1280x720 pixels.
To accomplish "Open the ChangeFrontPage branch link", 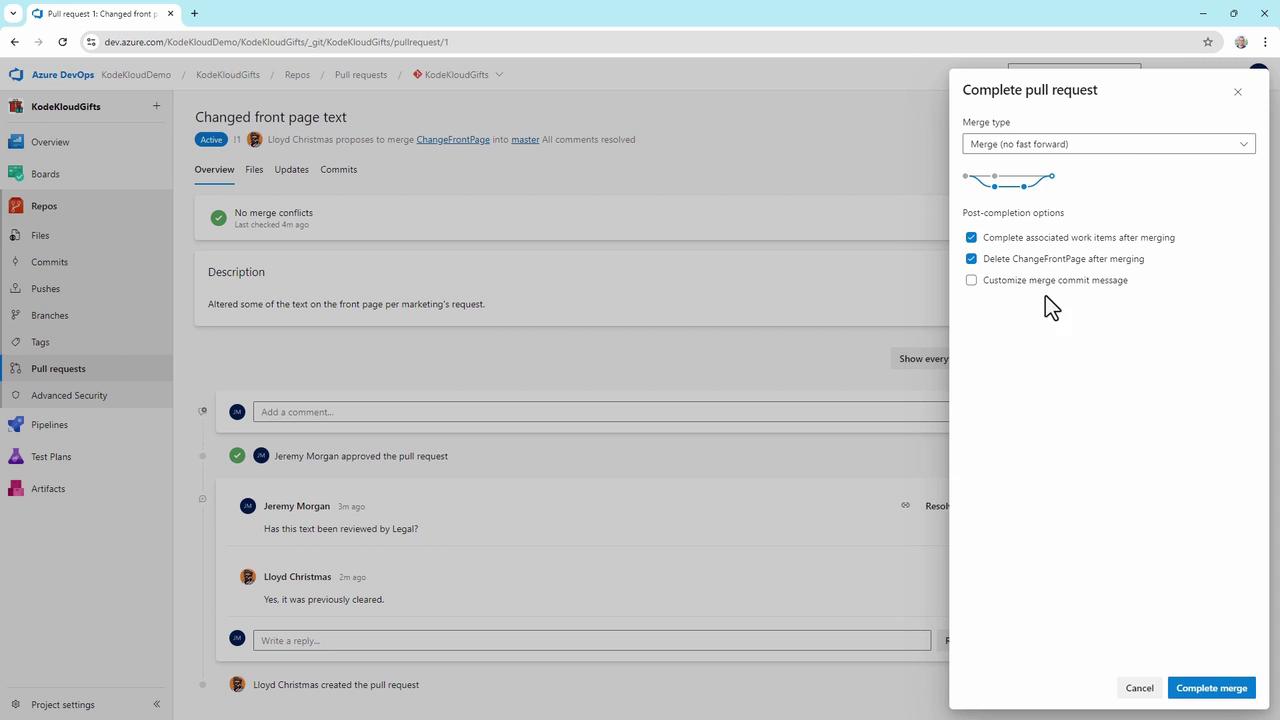I will point(453,140).
